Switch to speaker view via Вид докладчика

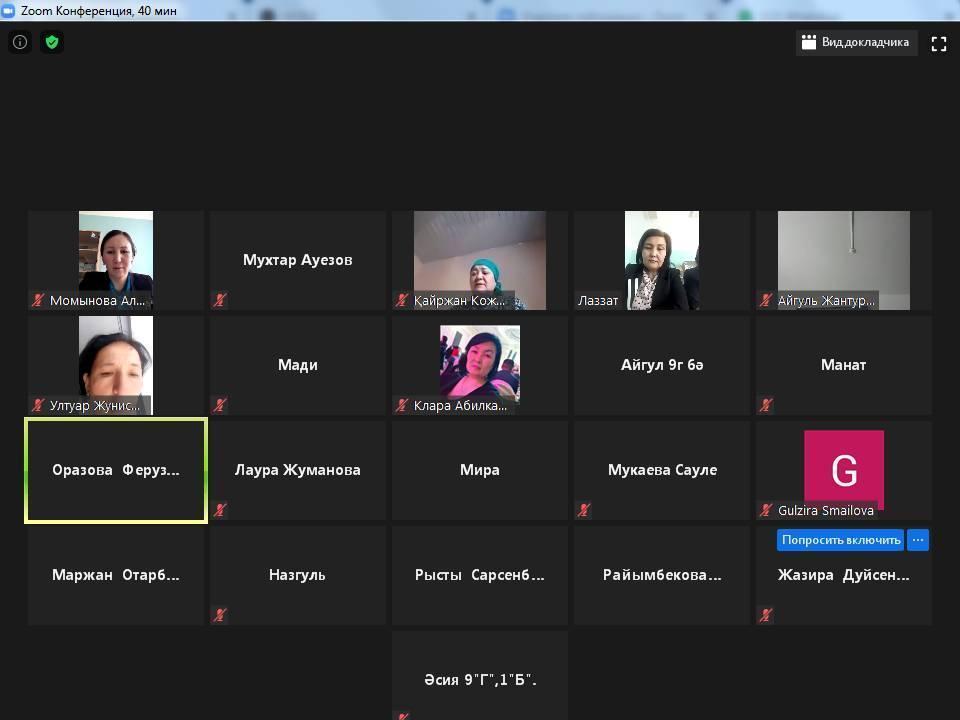tap(856, 42)
